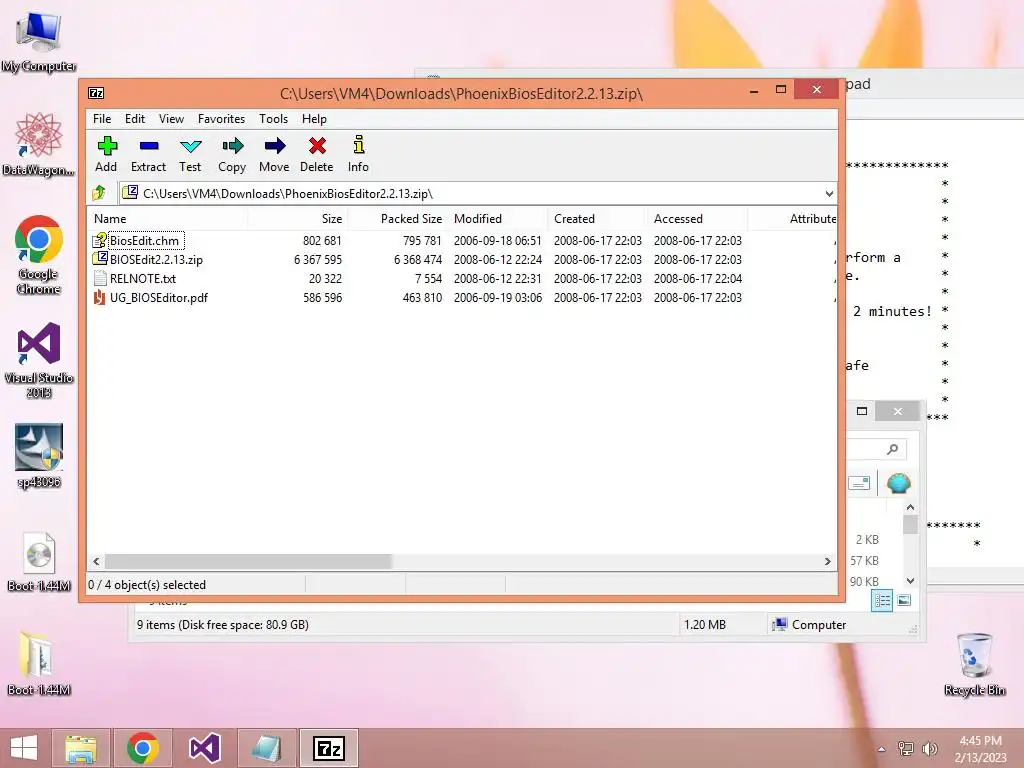Select the BIOSEdit2.2.13.zip archive icon
Screen dimensions: 1024x768
pos(100,259)
